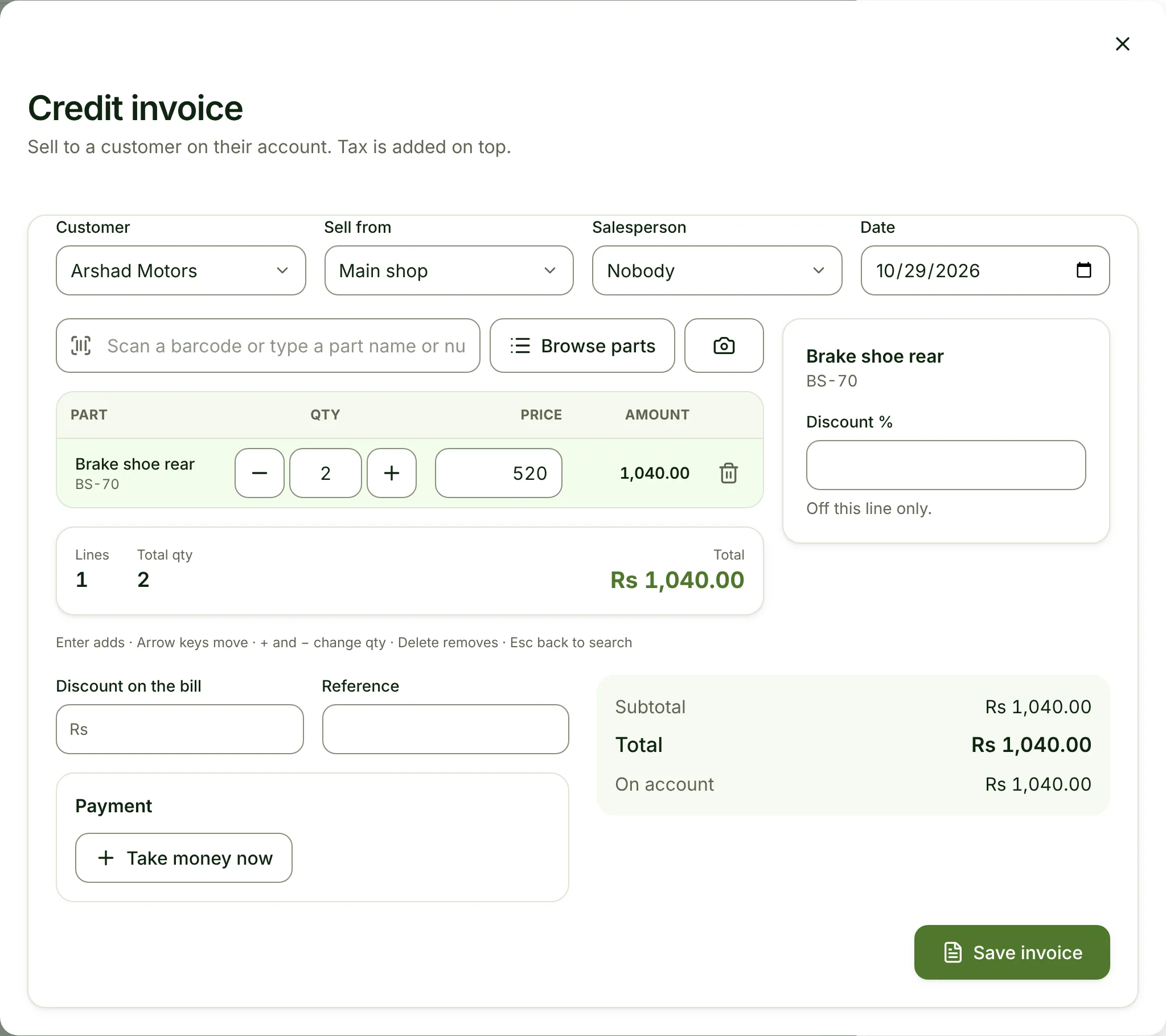
Task: Click the line amount 1,040.00
Action: pyautogui.click(x=654, y=473)
